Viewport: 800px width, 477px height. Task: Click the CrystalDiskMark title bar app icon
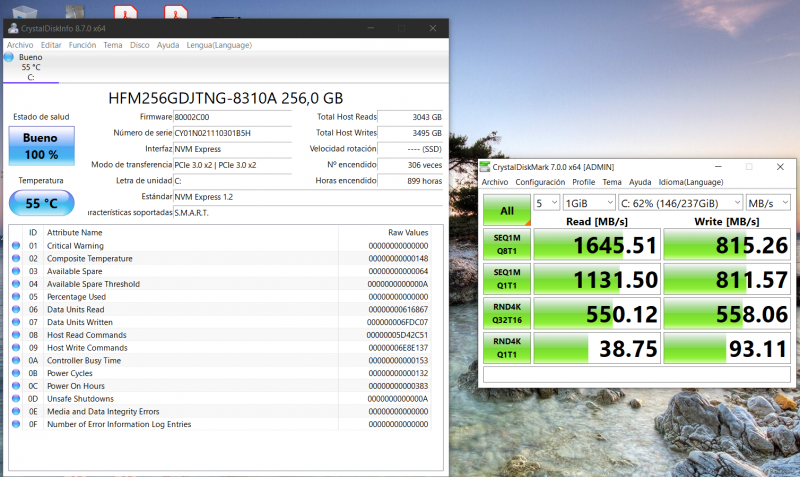(487, 167)
